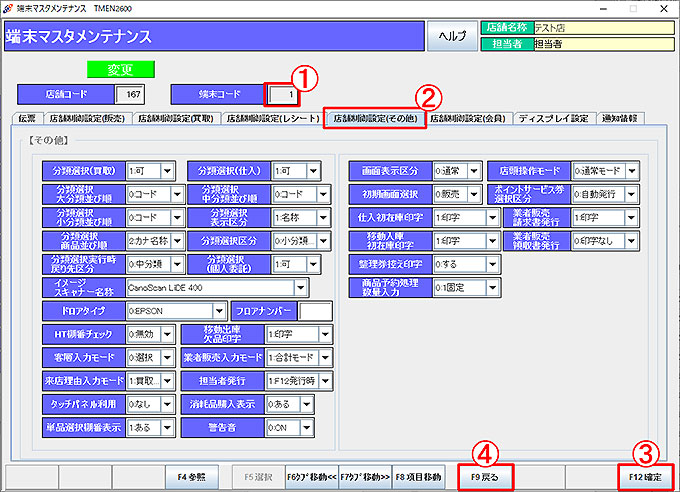Expand 分類選択 小分類並び順 dropdown
The width and height of the screenshot is (680, 492).
(x=177, y=218)
